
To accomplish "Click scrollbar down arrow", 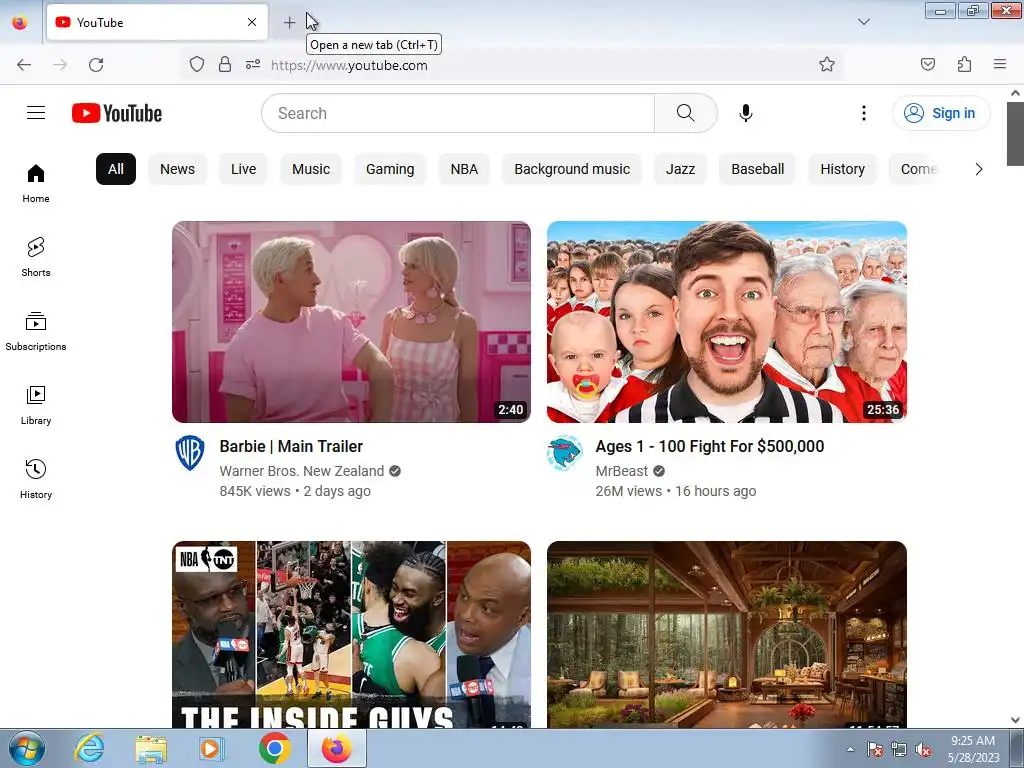I will point(1015,720).
